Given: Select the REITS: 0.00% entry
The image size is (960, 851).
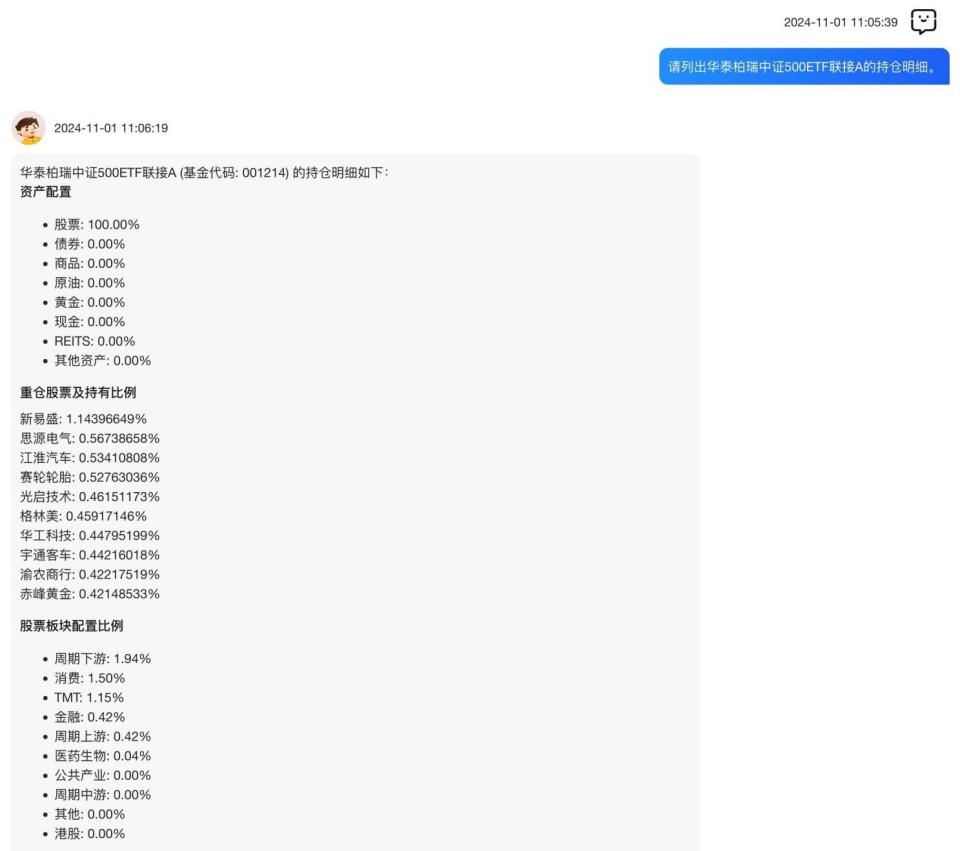Looking at the screenshot, I should pos(94,341).
